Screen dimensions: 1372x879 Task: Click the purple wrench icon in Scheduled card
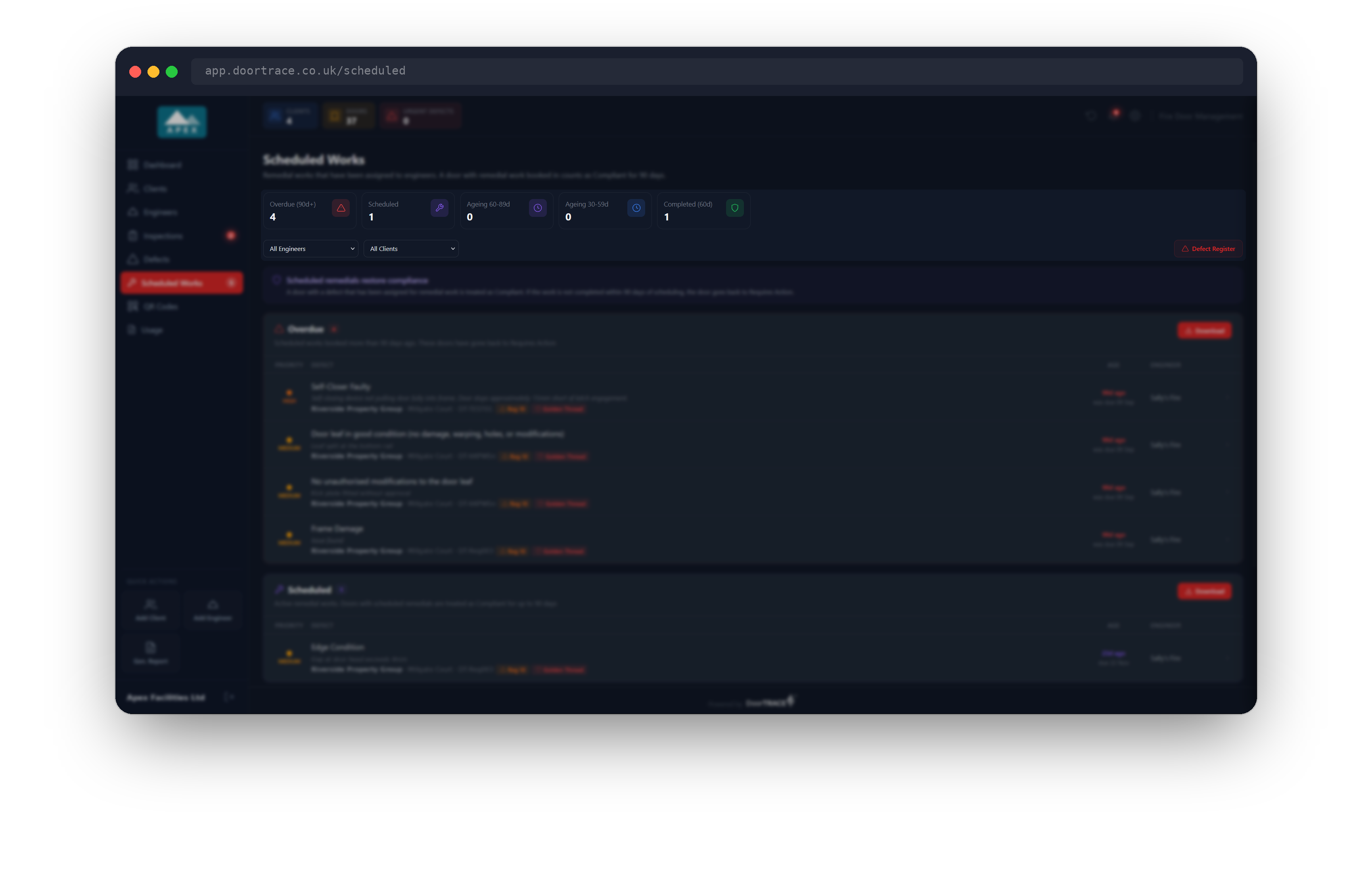pos(439,208)
